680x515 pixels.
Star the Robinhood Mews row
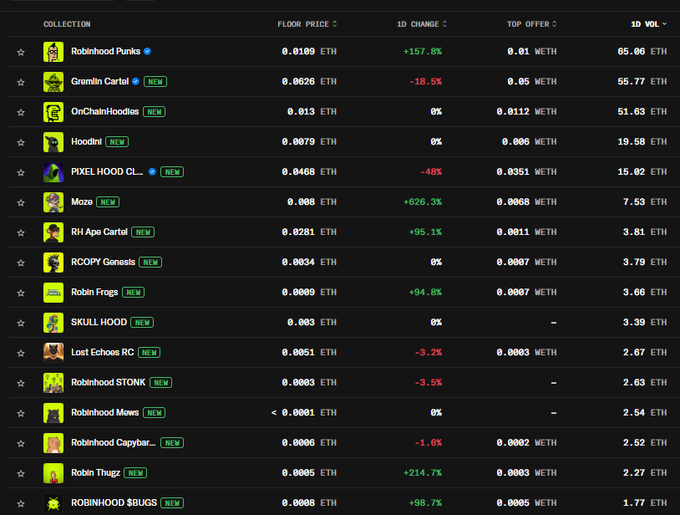(x=20, y=414)
